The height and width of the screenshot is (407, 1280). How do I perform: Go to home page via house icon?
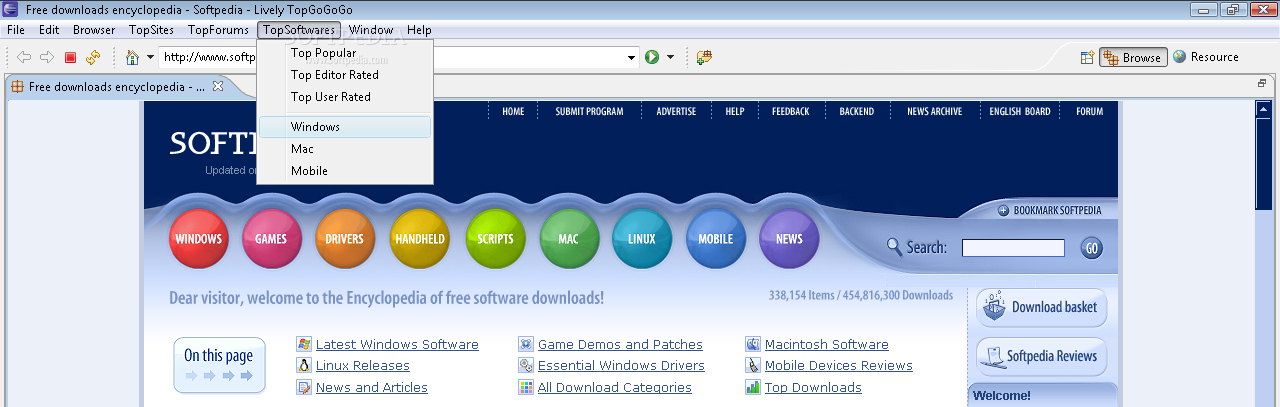pyautogui.click(x=132, y=57)
